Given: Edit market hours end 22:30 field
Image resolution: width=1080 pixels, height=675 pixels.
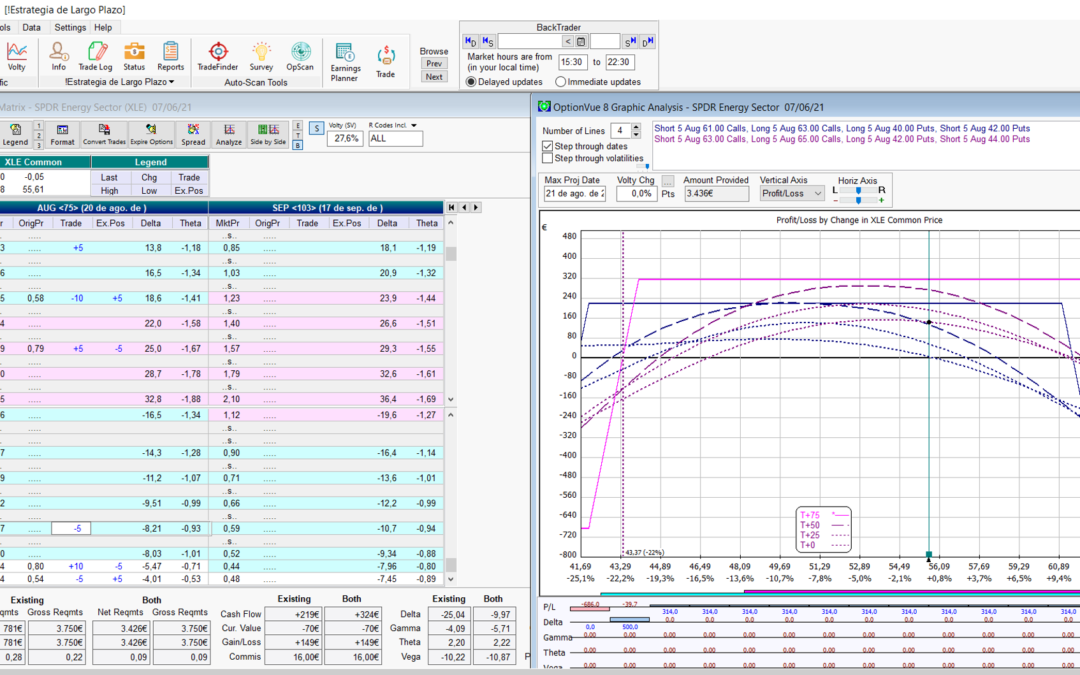Looking at the screenshot, I should [619, 62].
